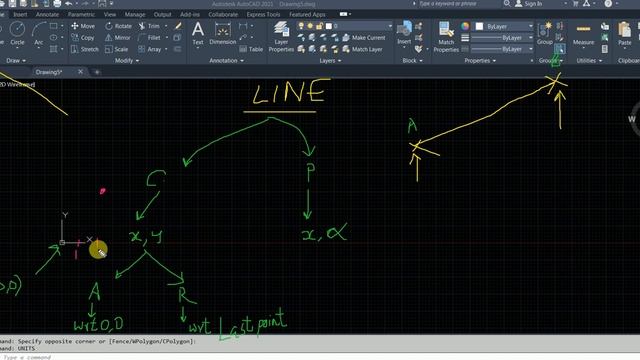Open Layer Properties manager
The height and width of the screenshot is (360, 640).
281,37
